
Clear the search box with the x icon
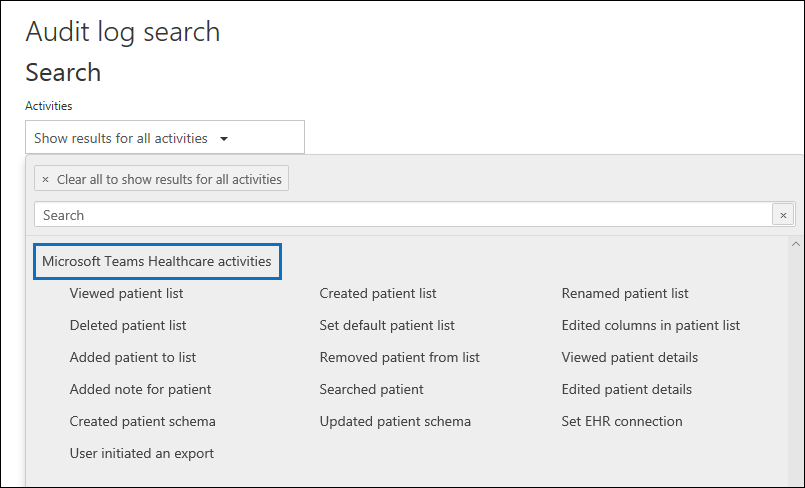pos(783,215)
